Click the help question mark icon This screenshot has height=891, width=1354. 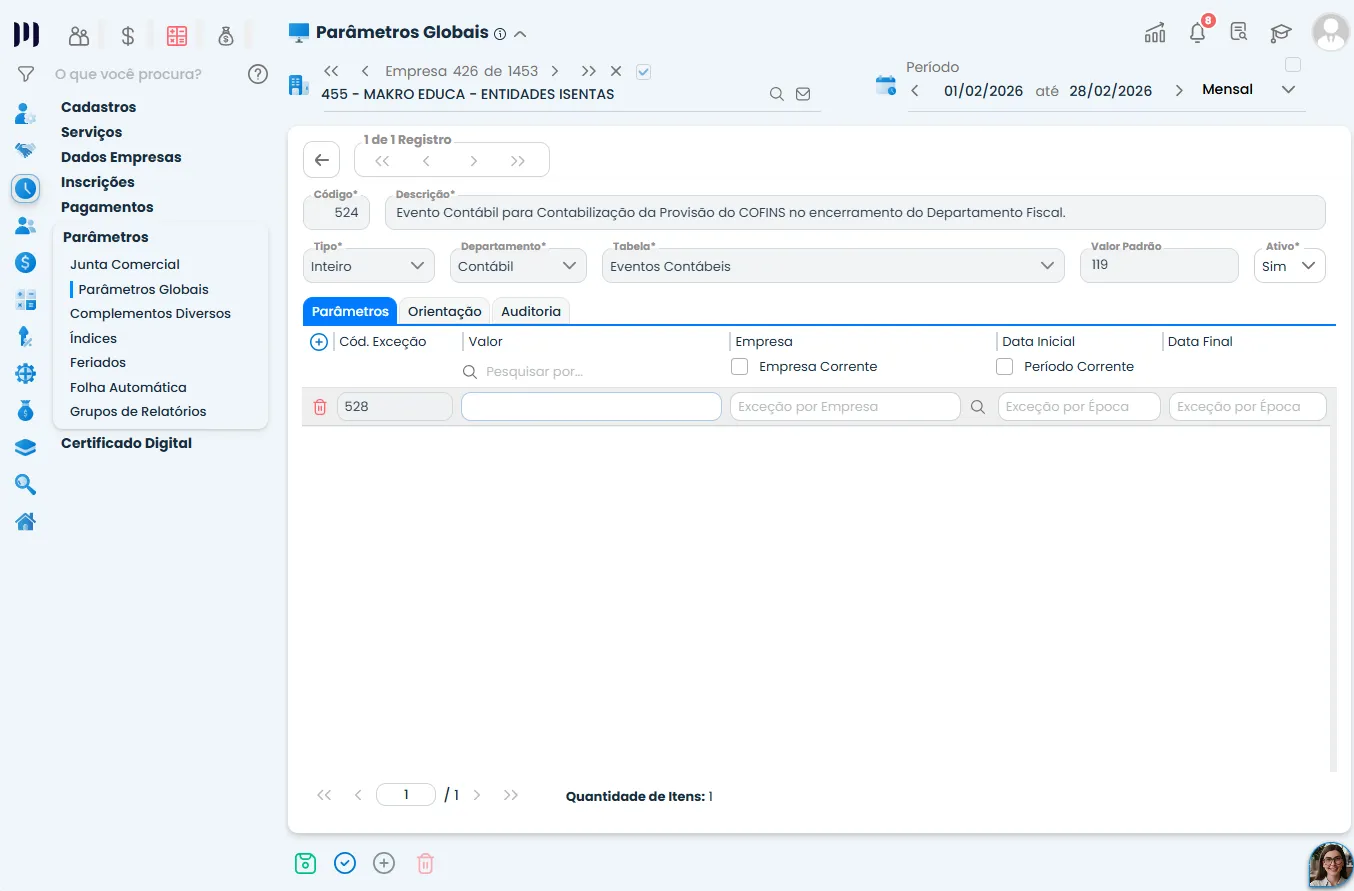(x=258, y=74)
